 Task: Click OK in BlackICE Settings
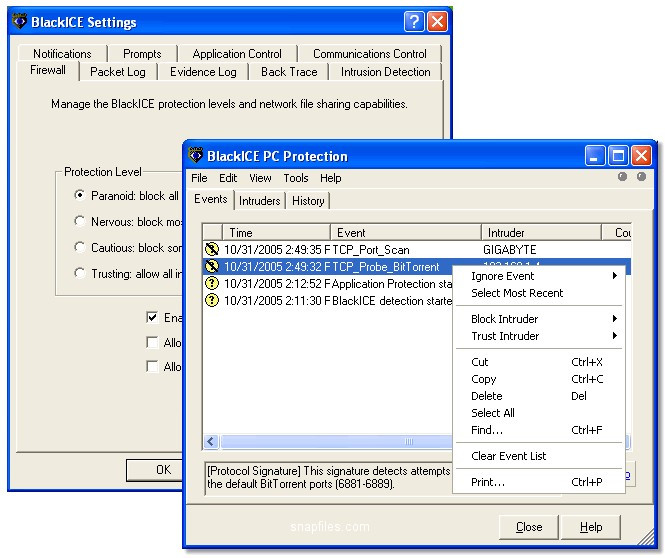155,469
